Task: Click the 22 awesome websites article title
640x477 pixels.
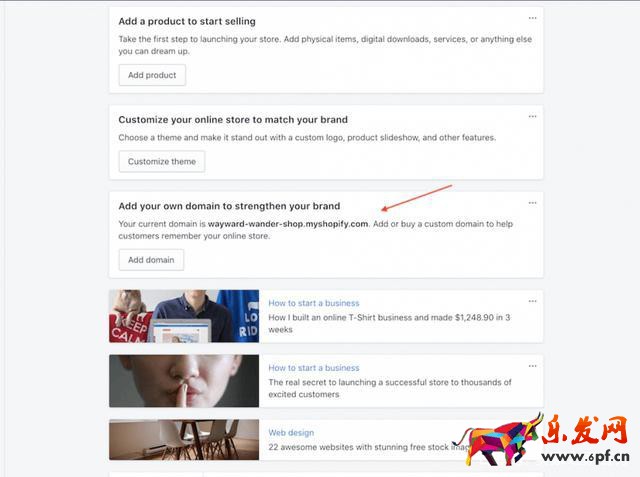Action: tap(367, 447)
